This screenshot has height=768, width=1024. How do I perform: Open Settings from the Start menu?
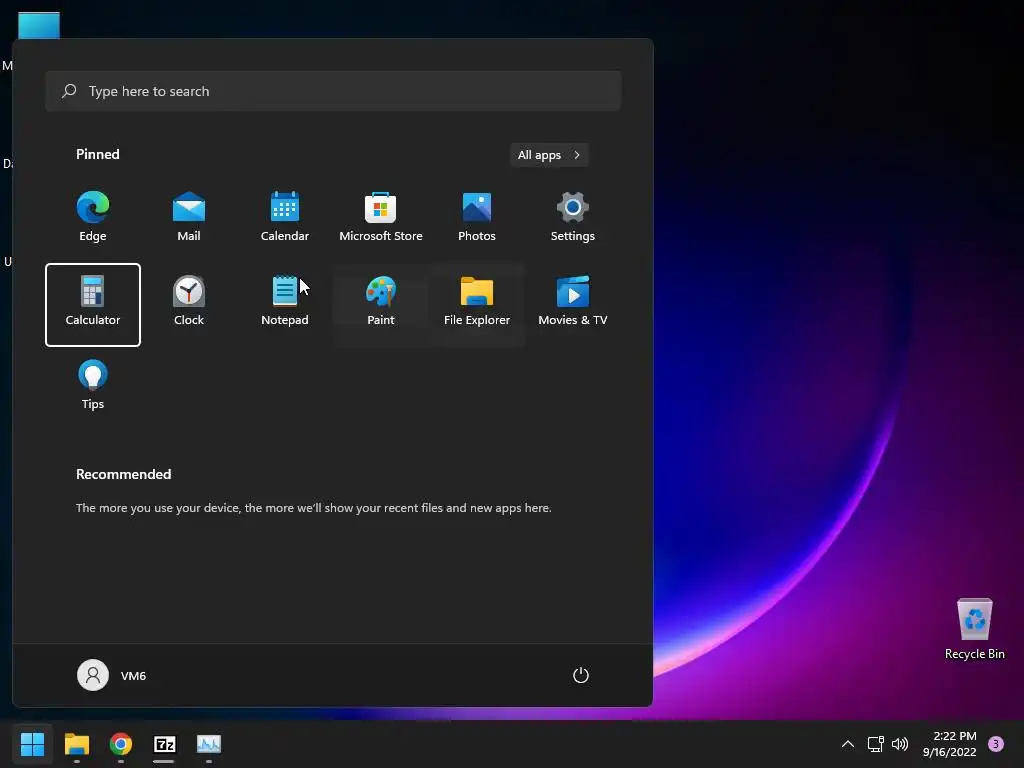573,218
